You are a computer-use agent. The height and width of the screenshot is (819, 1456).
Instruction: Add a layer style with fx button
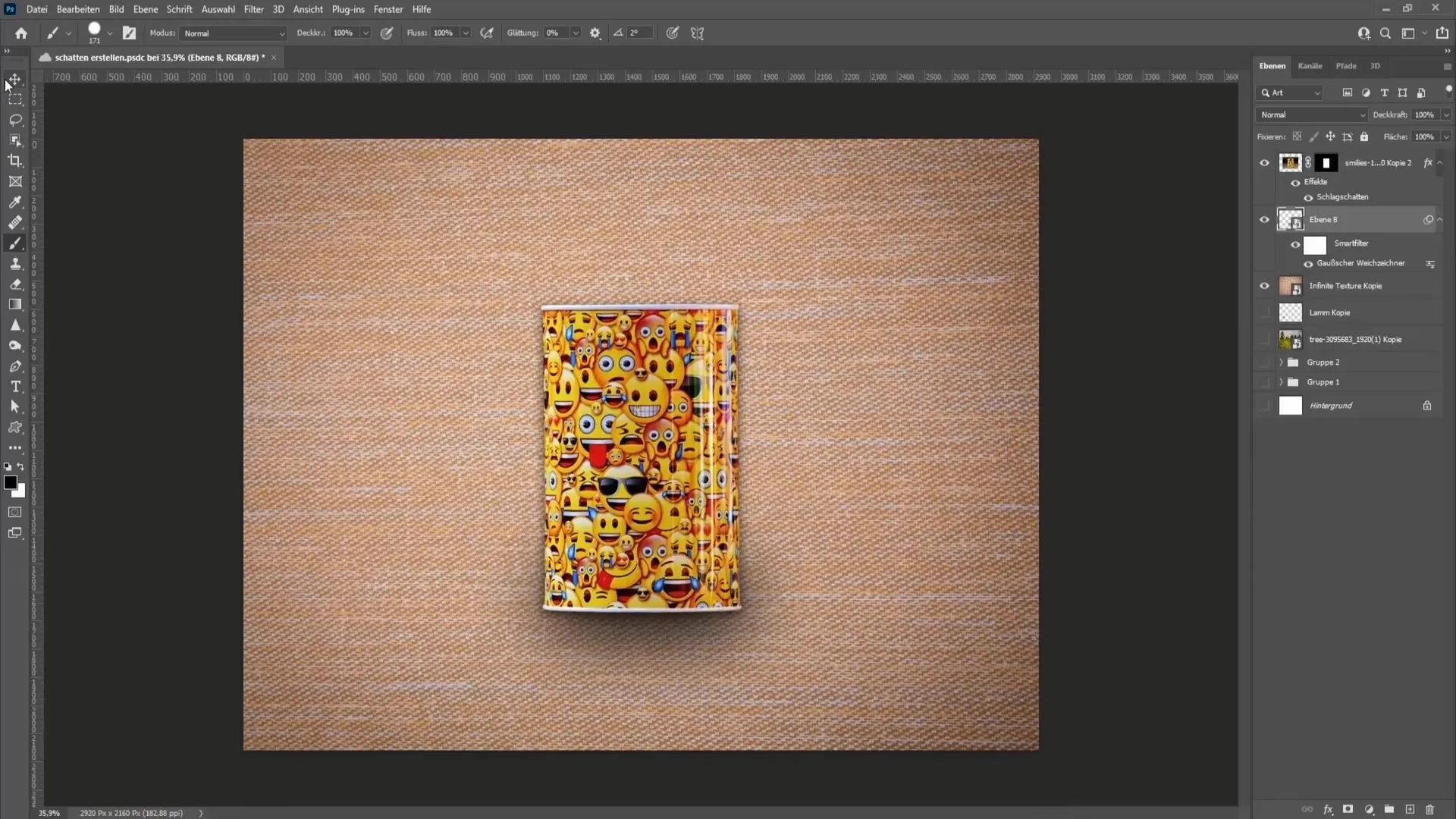click(1328, 809)
